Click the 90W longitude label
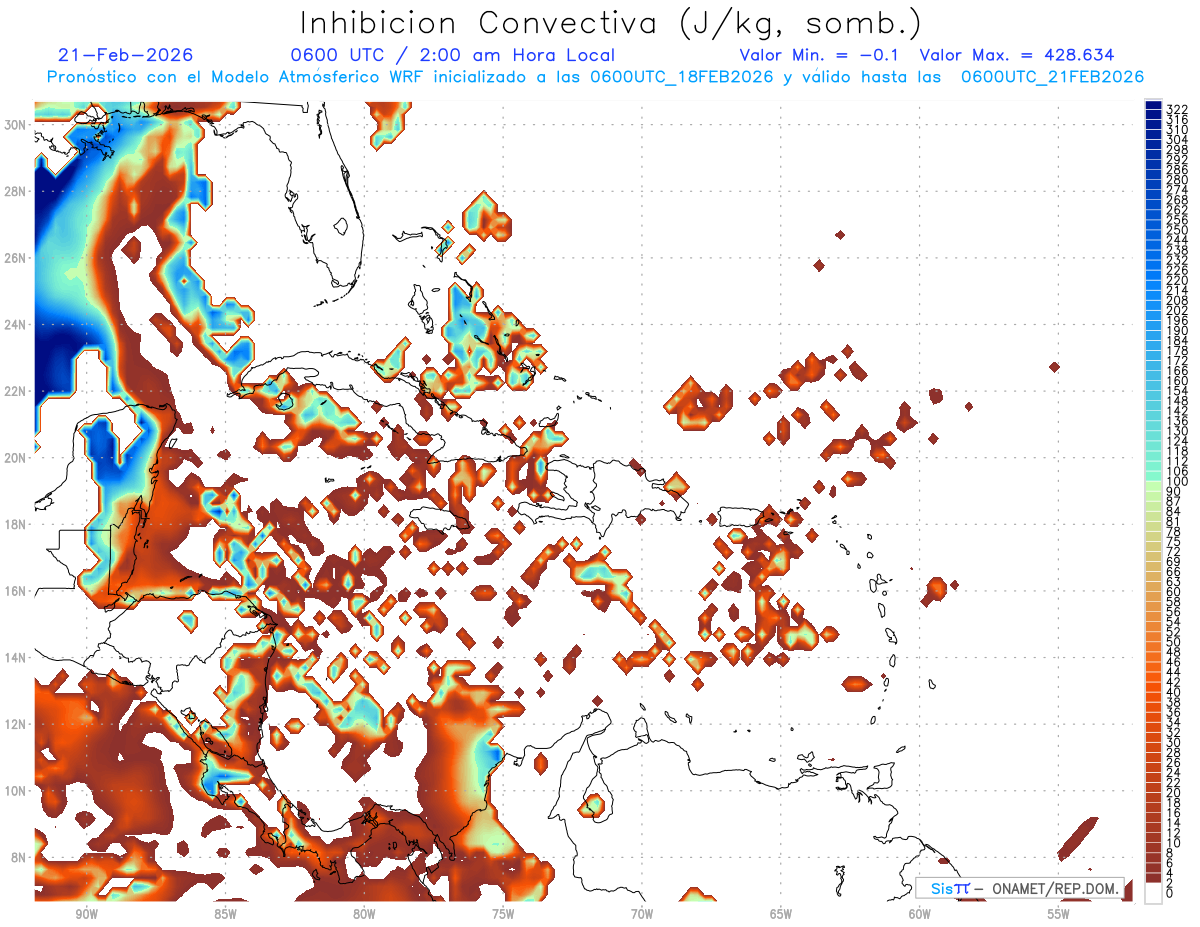This screenshot has height=927, width=1200. [86, 914]
